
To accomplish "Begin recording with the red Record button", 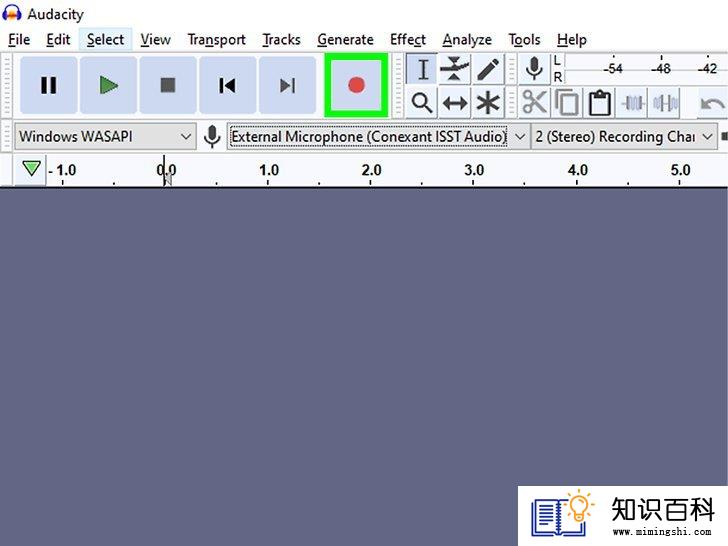I will (x=356, y=85).
